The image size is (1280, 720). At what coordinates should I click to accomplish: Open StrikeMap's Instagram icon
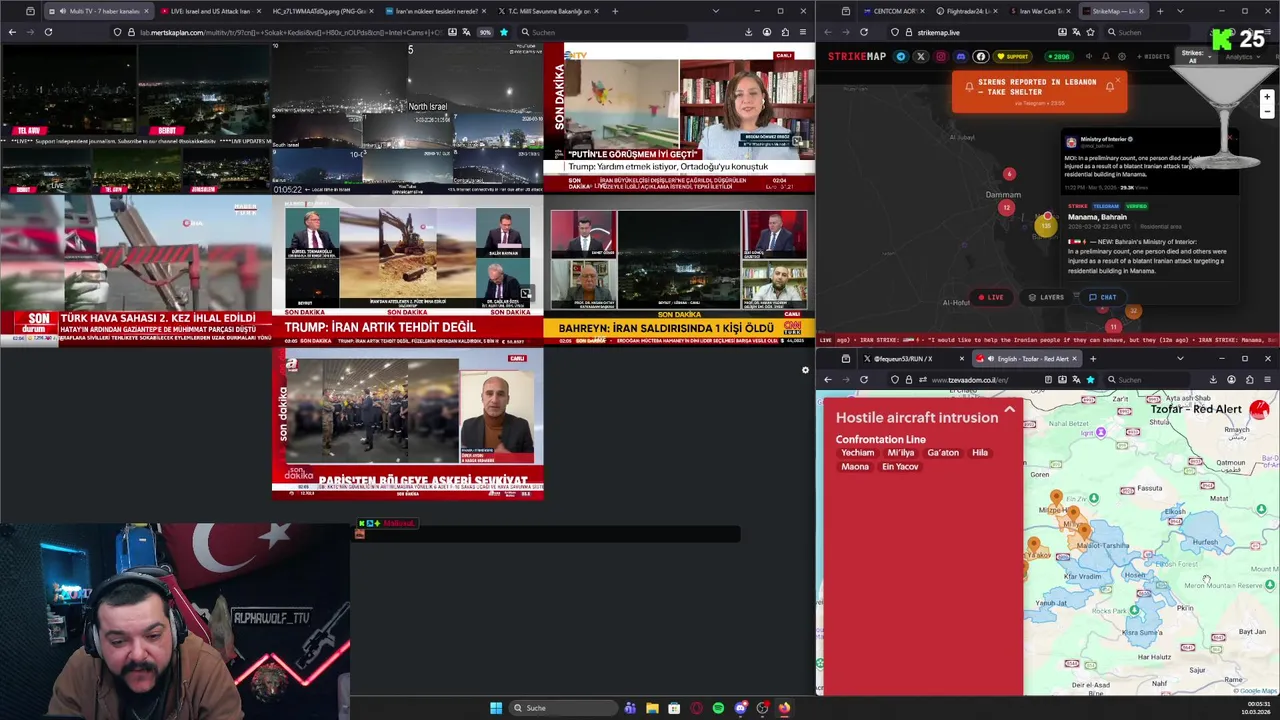941,56
